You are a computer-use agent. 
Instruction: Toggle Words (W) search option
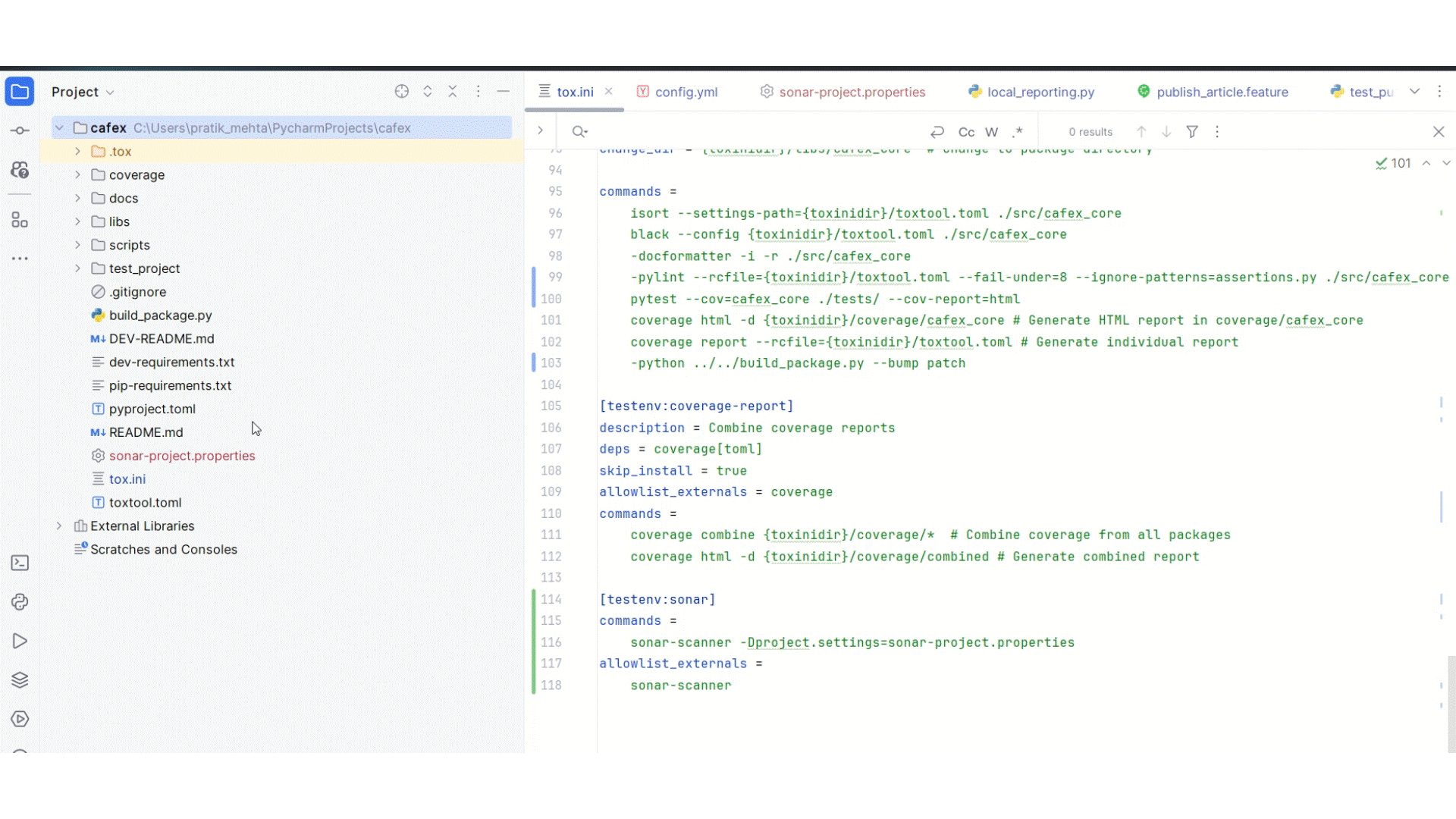click(x=991, y=132)
